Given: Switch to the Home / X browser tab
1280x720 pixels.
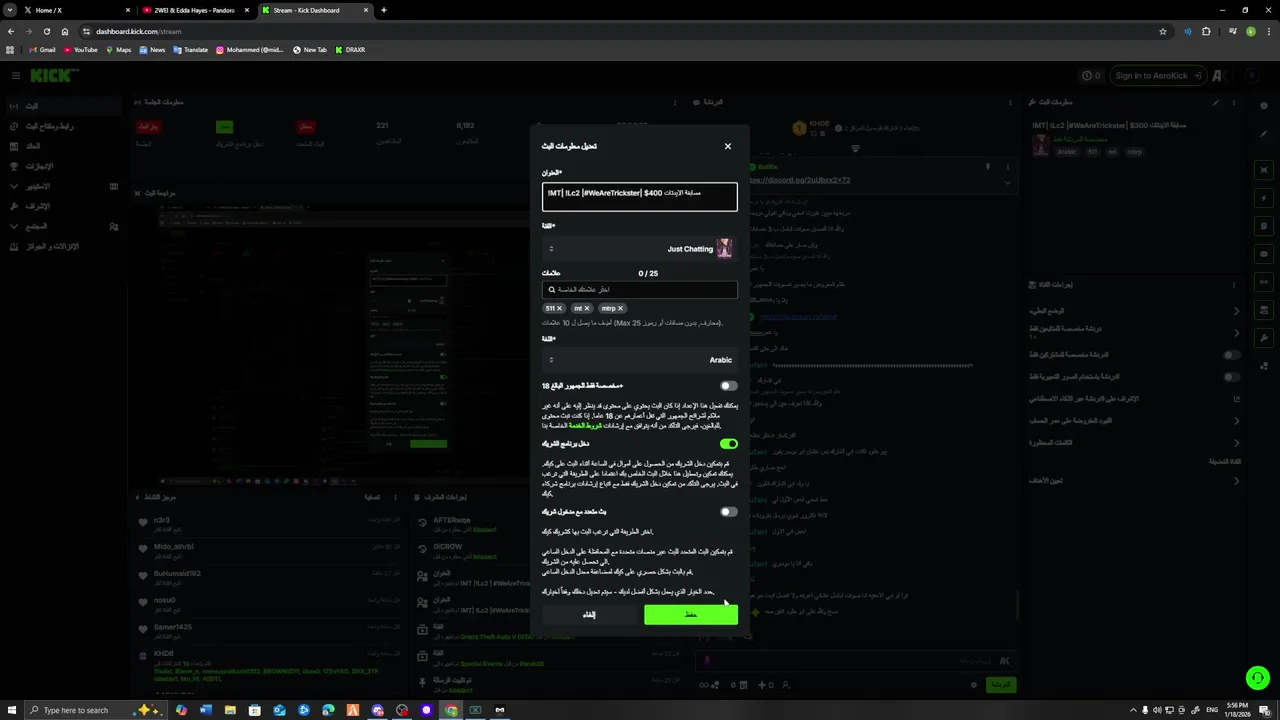Looking at the screenshot, I should pyautogui.click(x=75, y=10).
